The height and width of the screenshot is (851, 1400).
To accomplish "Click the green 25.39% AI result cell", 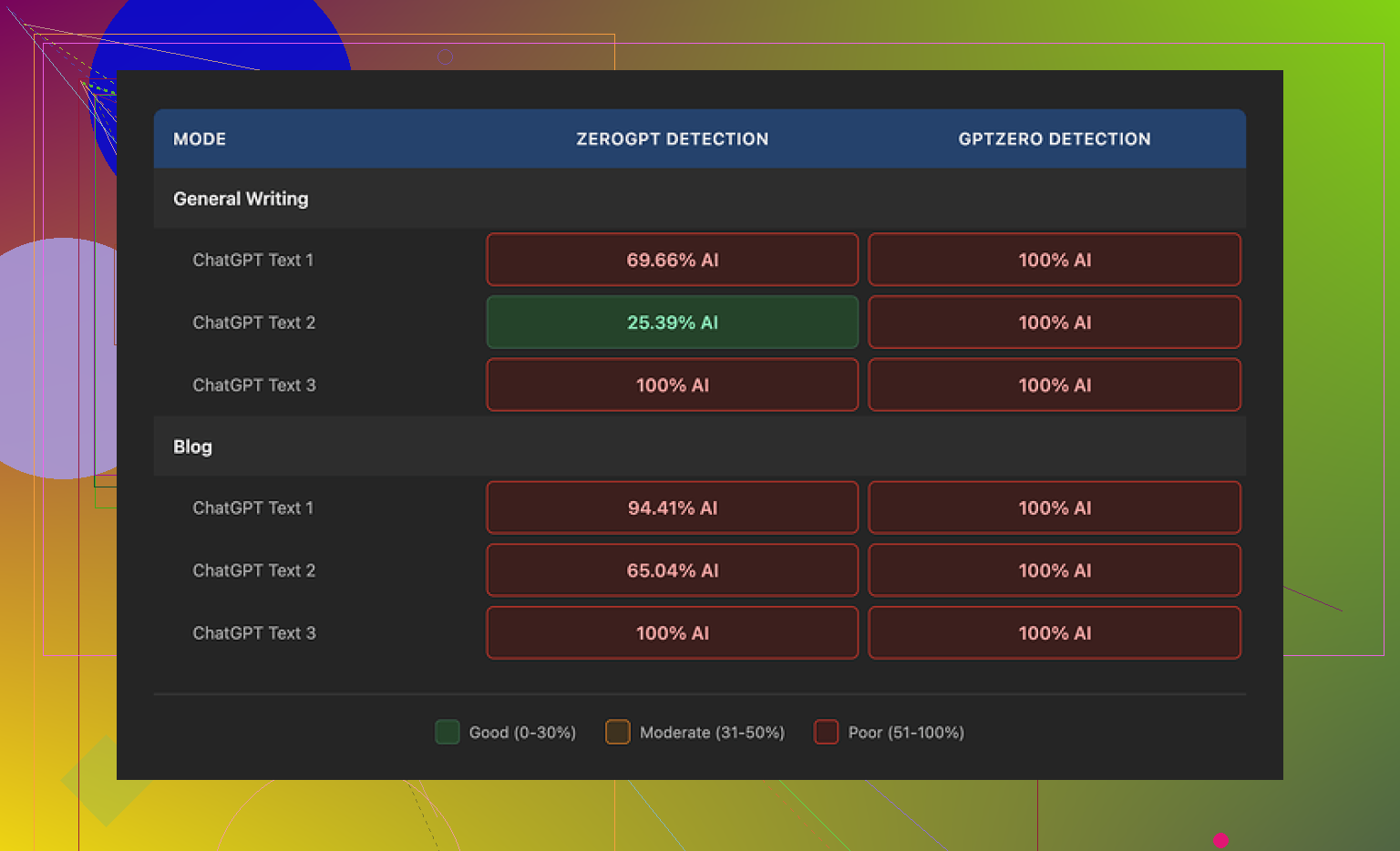I will pyautogui.click(x=672, y=323).
